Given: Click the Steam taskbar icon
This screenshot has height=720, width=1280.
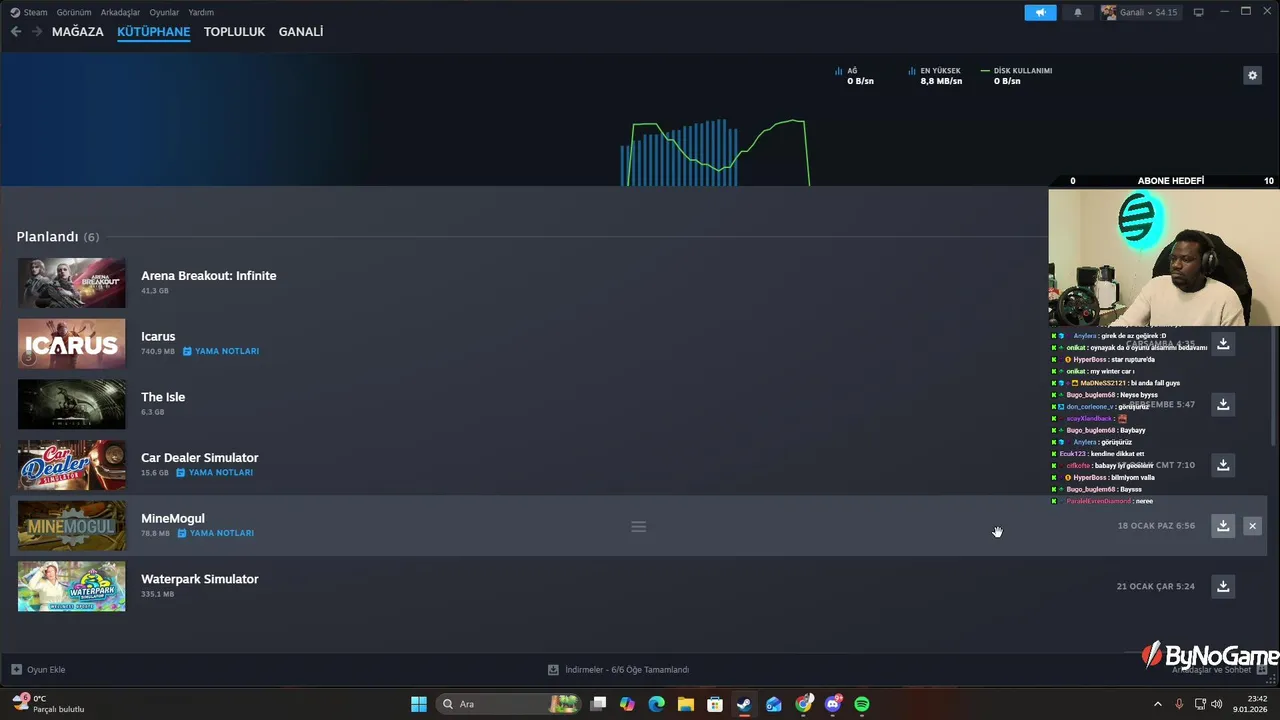Looking at the screenshot, I should pos(744,704).
